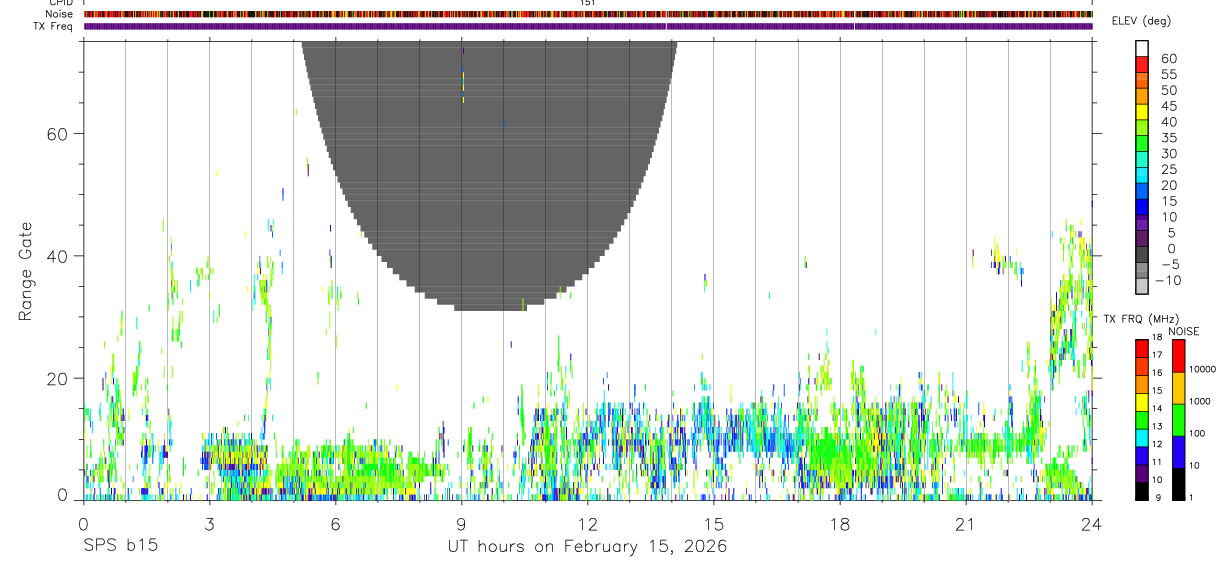Click the yellow segment of TX FRQ colorbar

point(1141,402)
